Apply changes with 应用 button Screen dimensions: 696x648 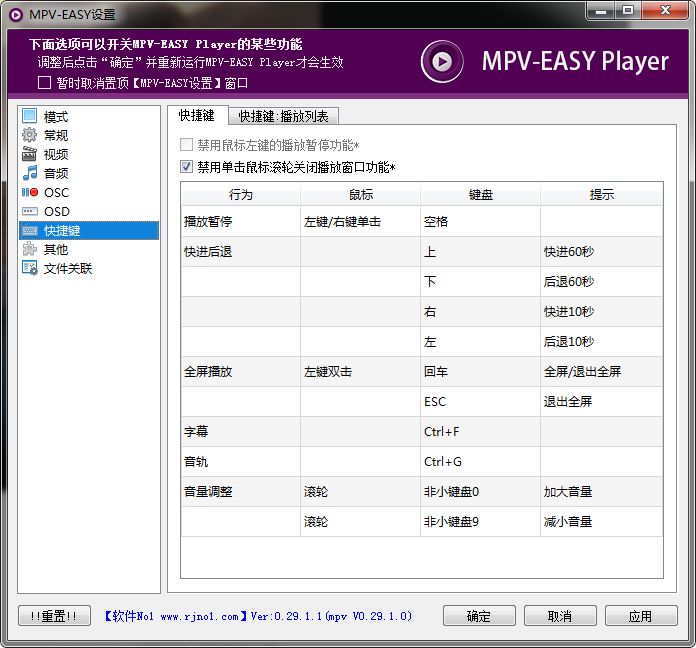point(641,616)
